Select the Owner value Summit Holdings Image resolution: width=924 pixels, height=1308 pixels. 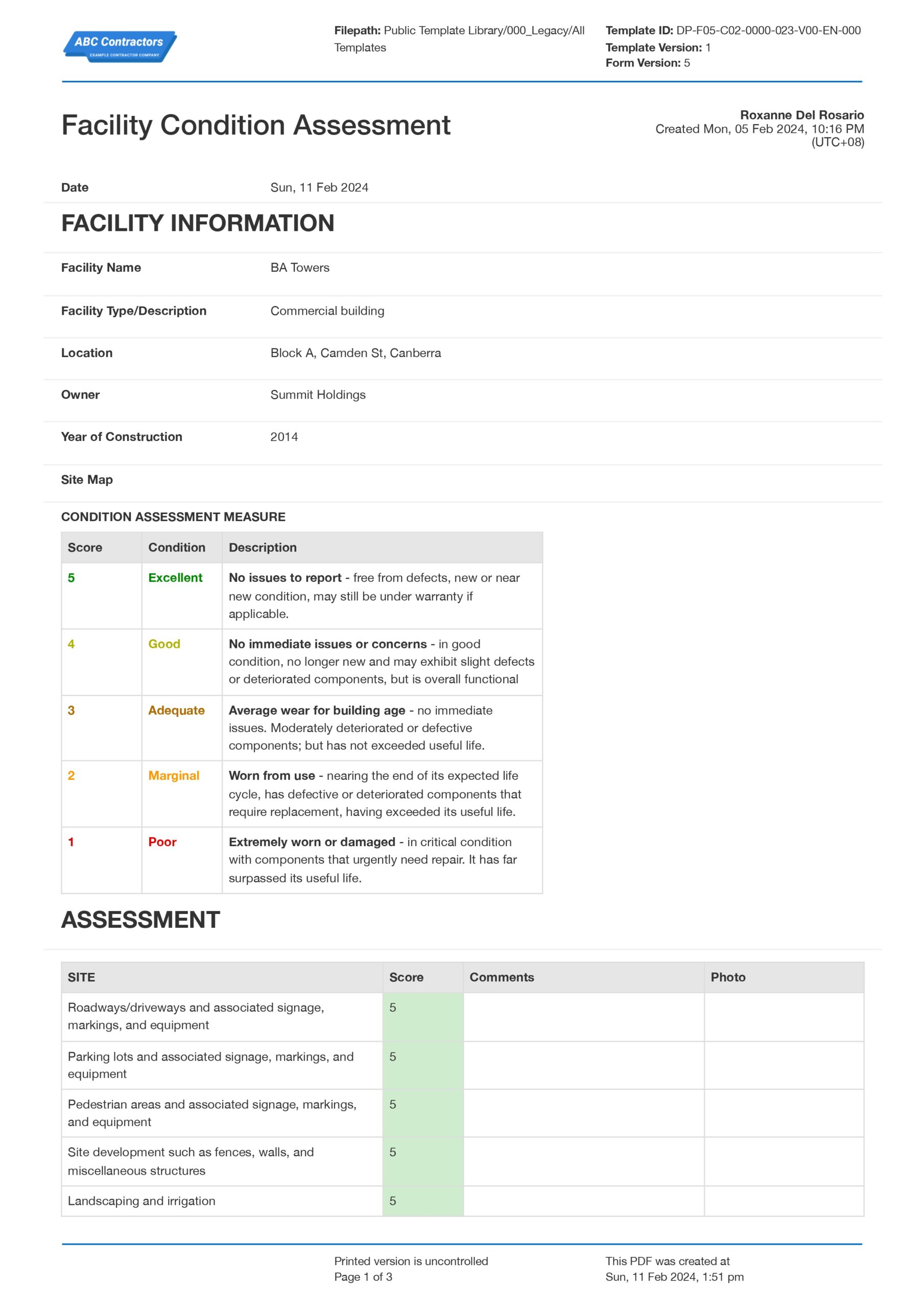tap(318, 395)
